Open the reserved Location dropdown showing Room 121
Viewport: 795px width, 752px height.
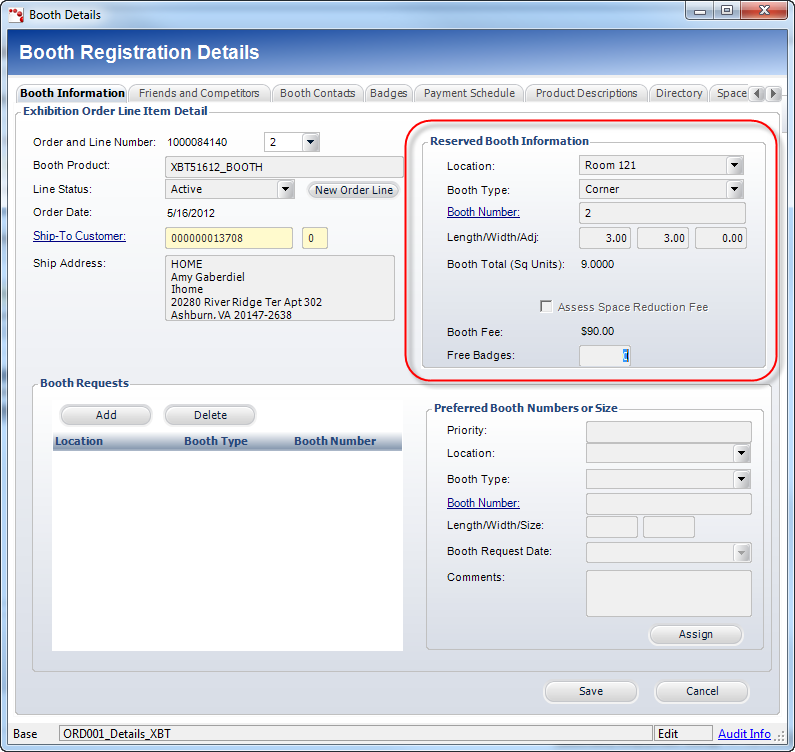point(735,165)
